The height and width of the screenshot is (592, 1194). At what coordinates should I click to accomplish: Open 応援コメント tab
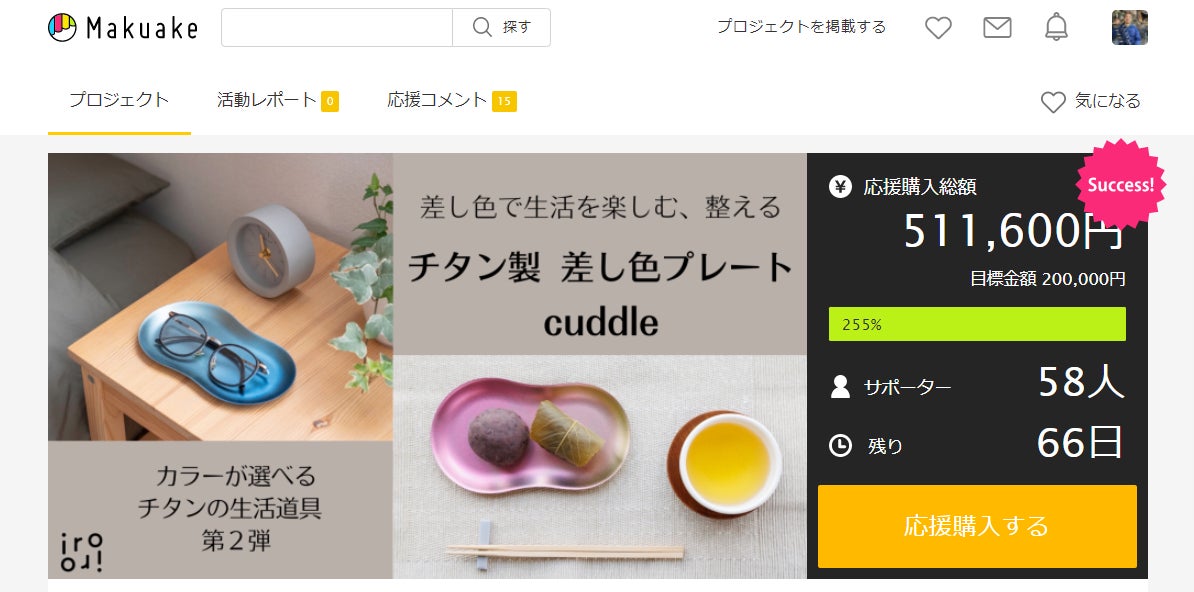pyautogui.click(x=452, y=101)
